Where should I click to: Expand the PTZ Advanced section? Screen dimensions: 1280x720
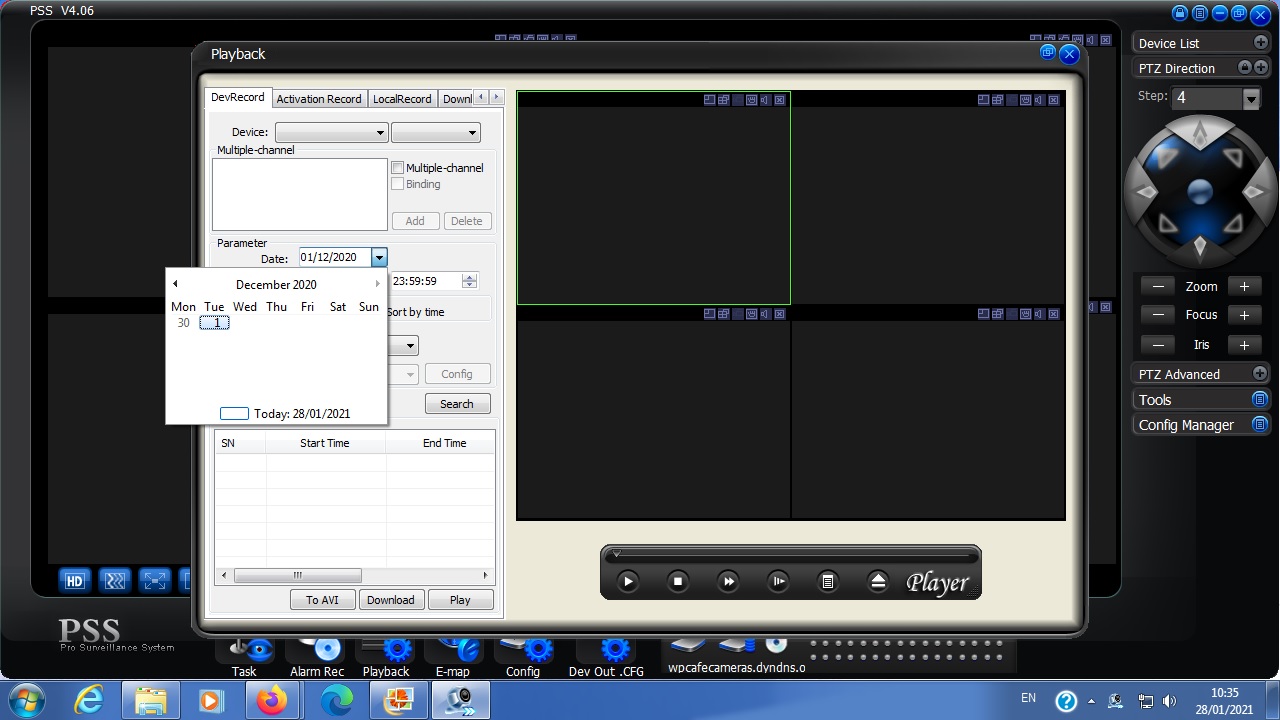click(1259, 373)
